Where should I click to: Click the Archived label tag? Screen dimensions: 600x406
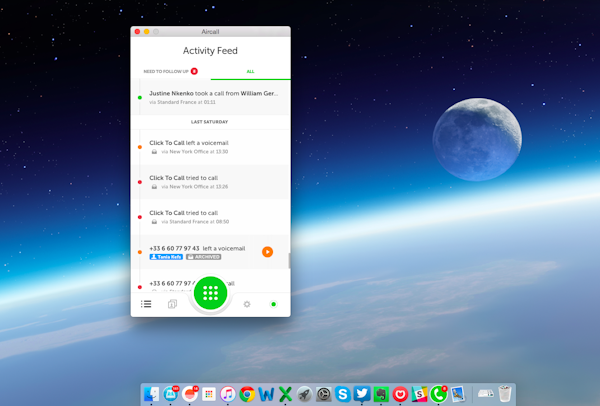[204, 257]
